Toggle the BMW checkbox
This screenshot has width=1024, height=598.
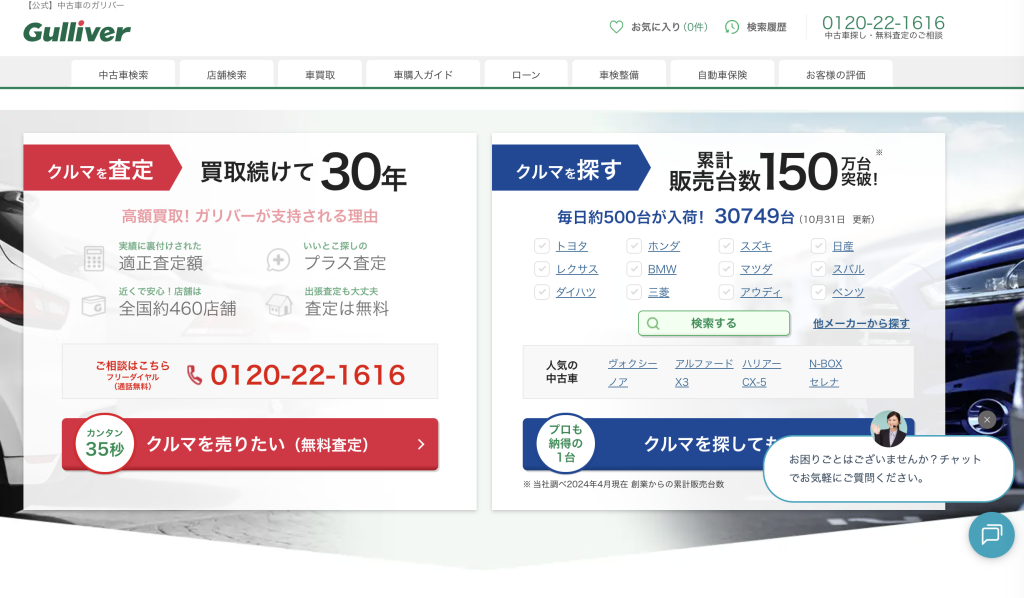[634, 269]
